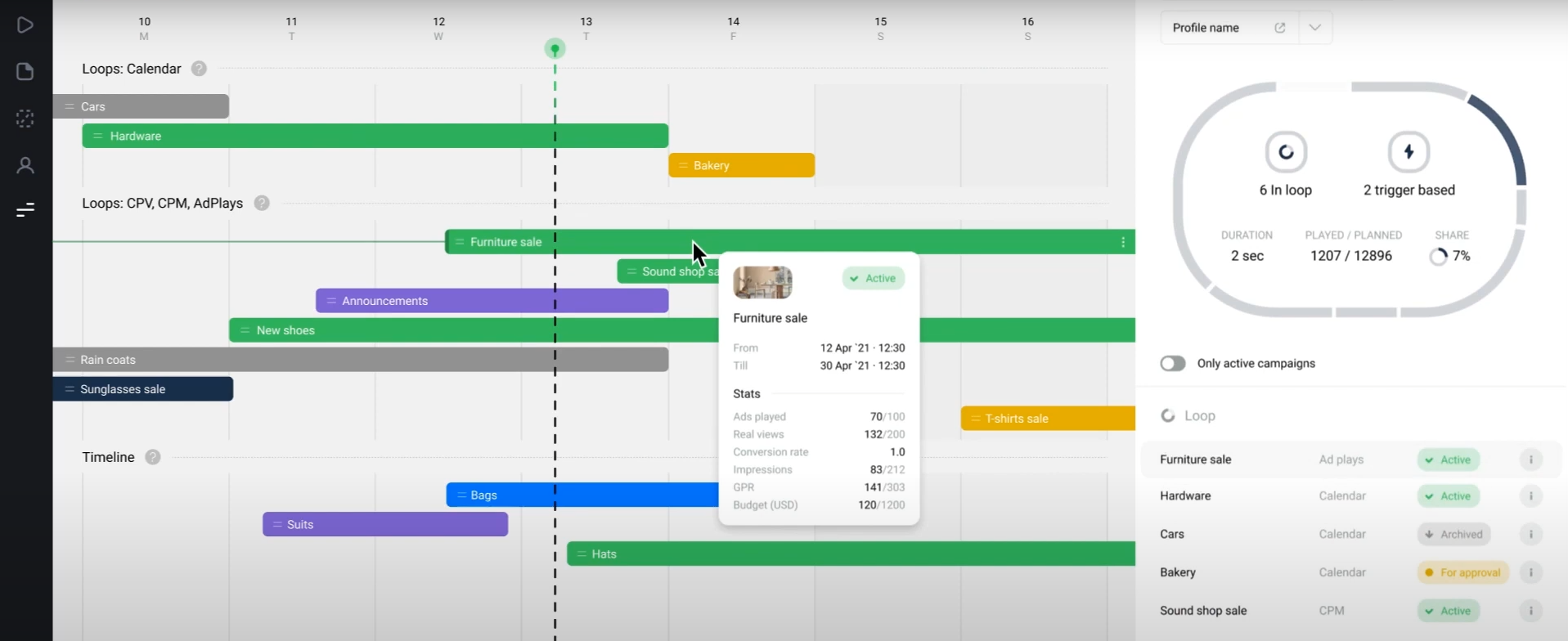Image resolution: width=1568 pixels, height=641 pixels.
Task: Select Sound shop sale in Loop list
Action: 1203,611
